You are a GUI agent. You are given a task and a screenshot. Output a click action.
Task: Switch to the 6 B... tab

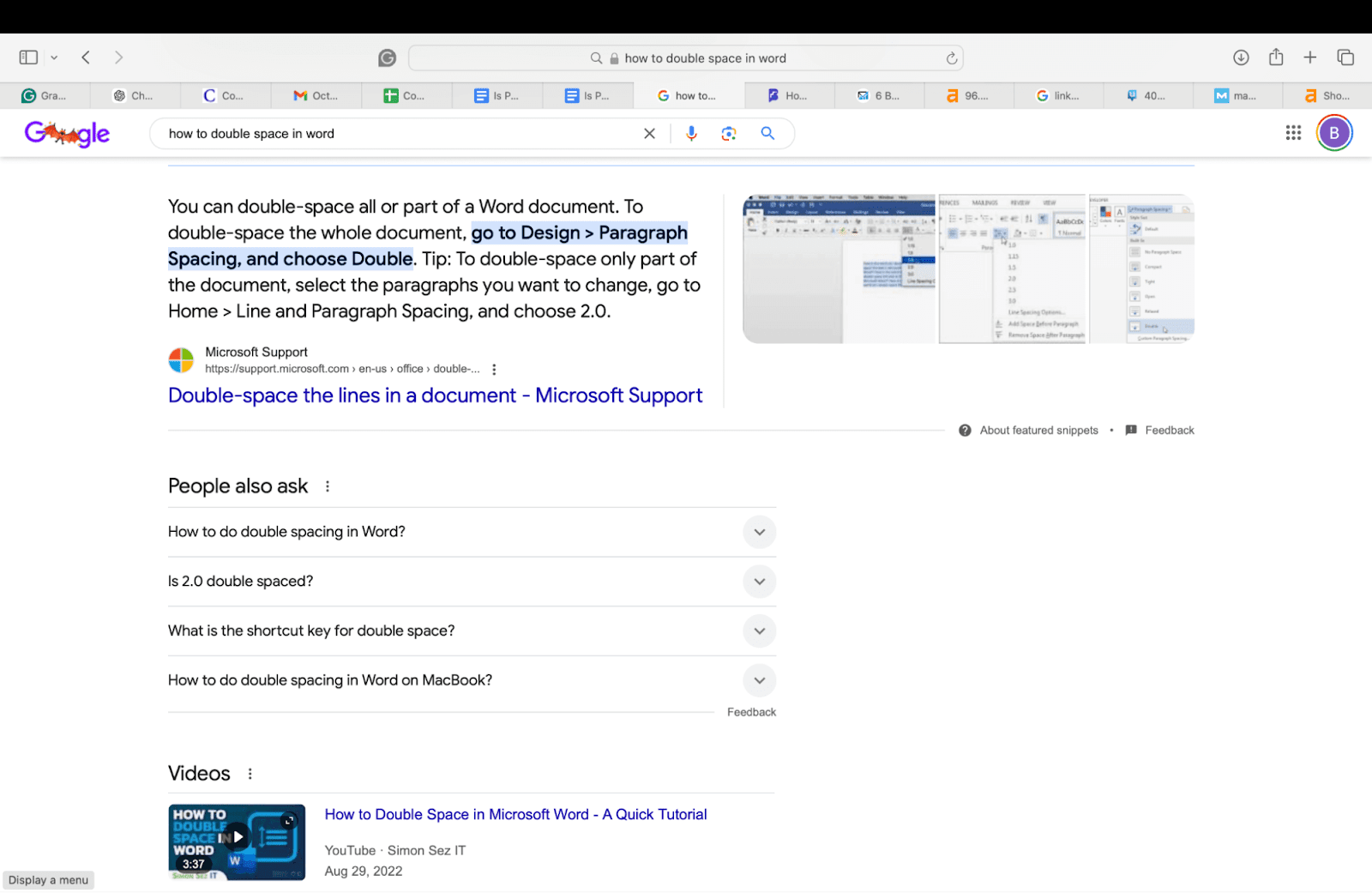(x=879, y=96)
